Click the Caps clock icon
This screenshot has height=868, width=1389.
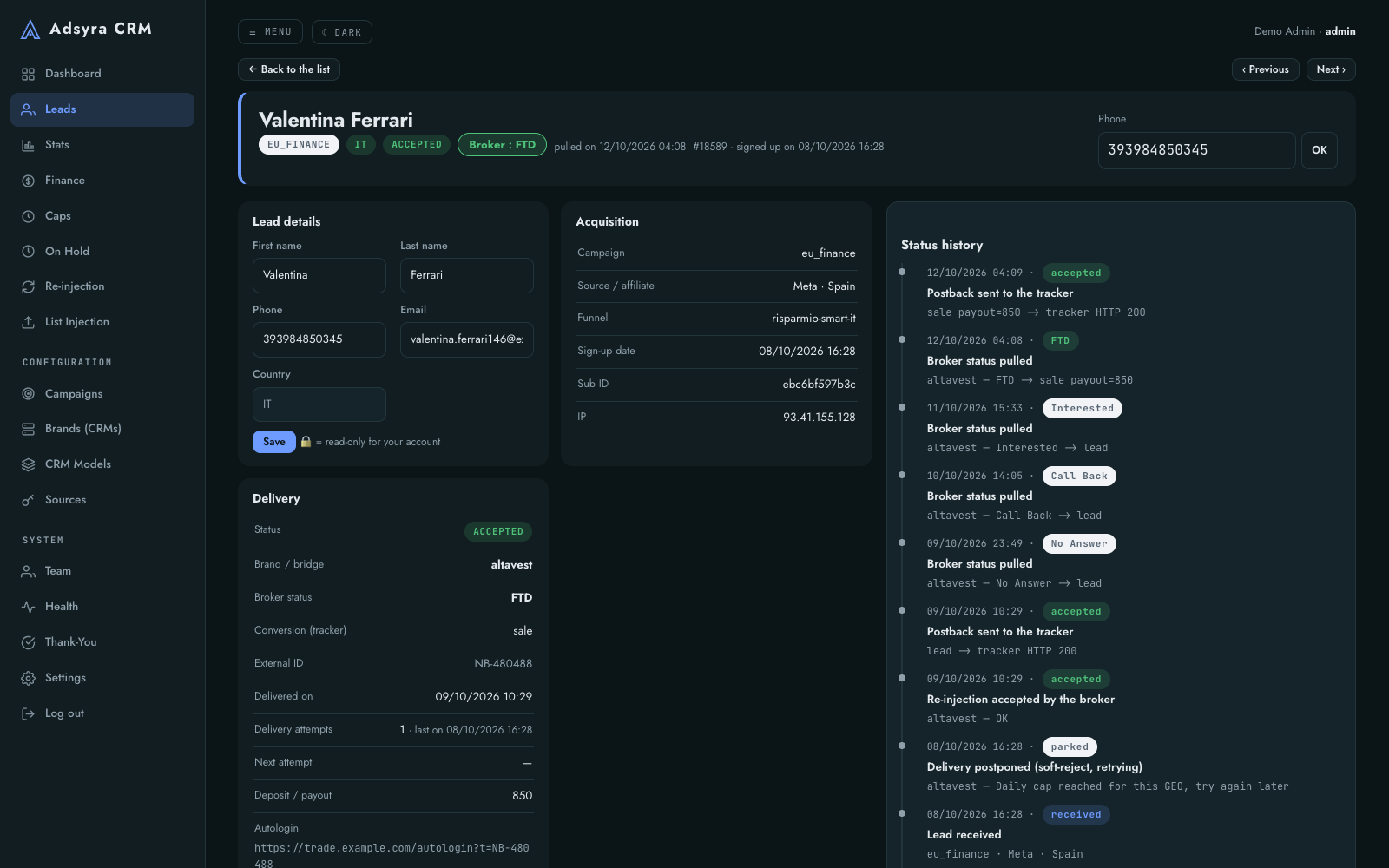click(29, 216)
